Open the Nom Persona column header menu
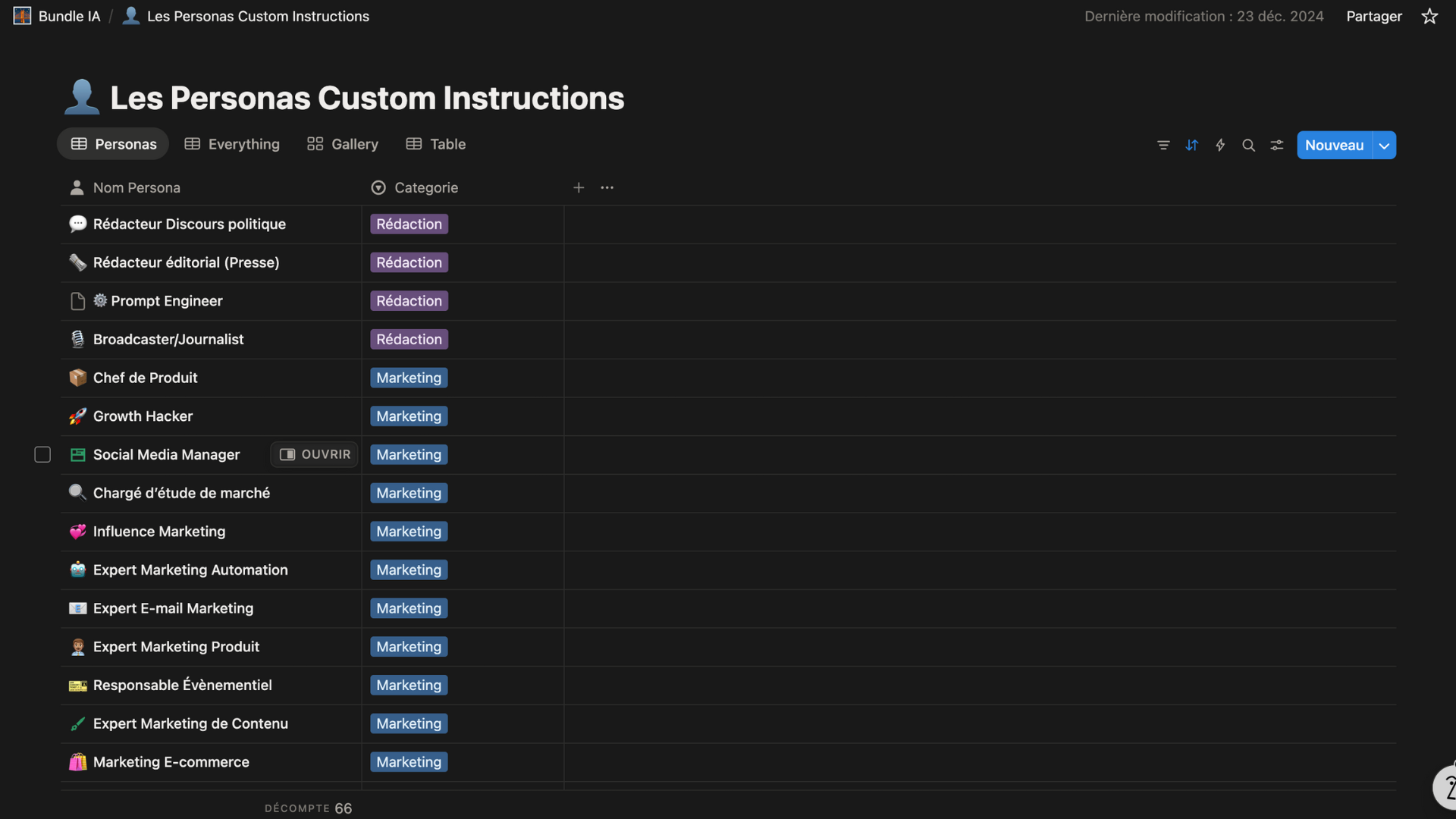This screenshot has width=1456, height=819. tap(136, 187)
